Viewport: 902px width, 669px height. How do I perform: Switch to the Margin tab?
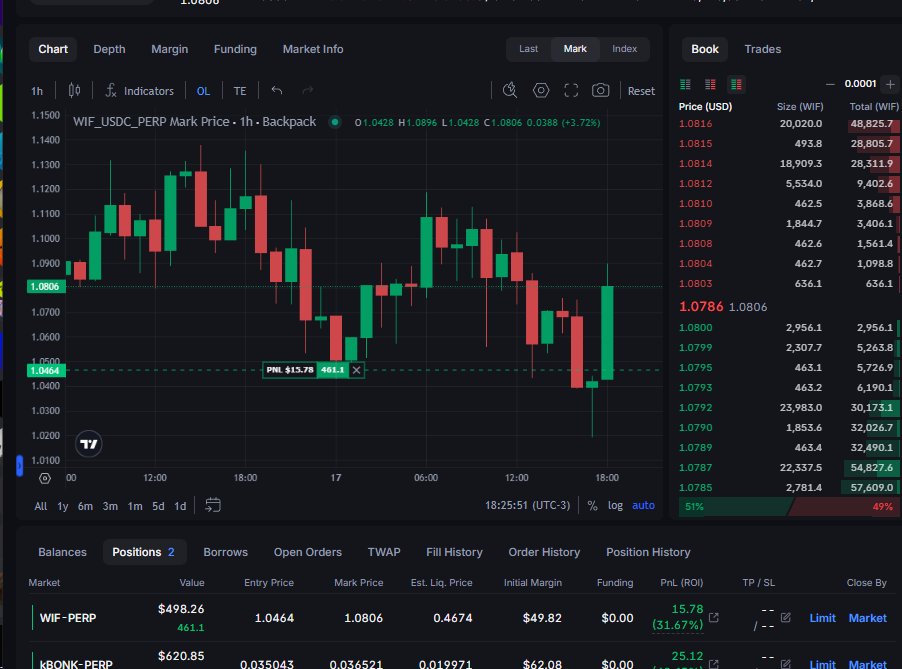pos(169,49)
